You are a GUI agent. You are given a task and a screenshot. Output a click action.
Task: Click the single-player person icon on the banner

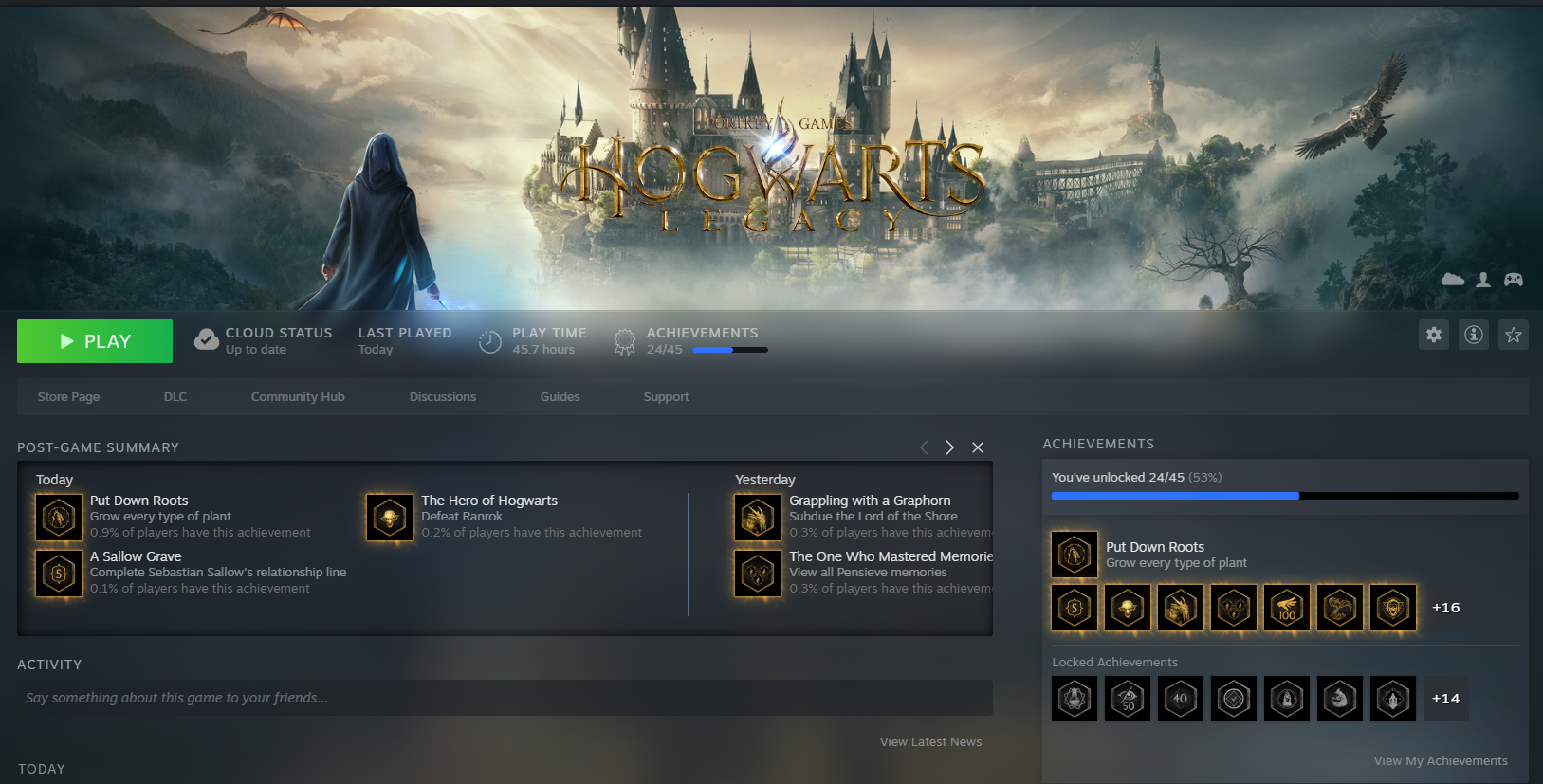1483,280
